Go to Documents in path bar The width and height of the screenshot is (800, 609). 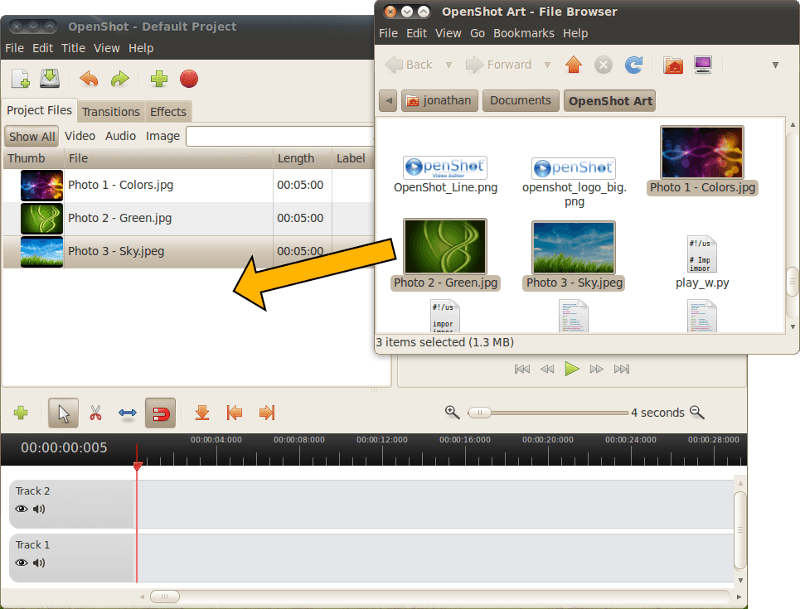520,100
